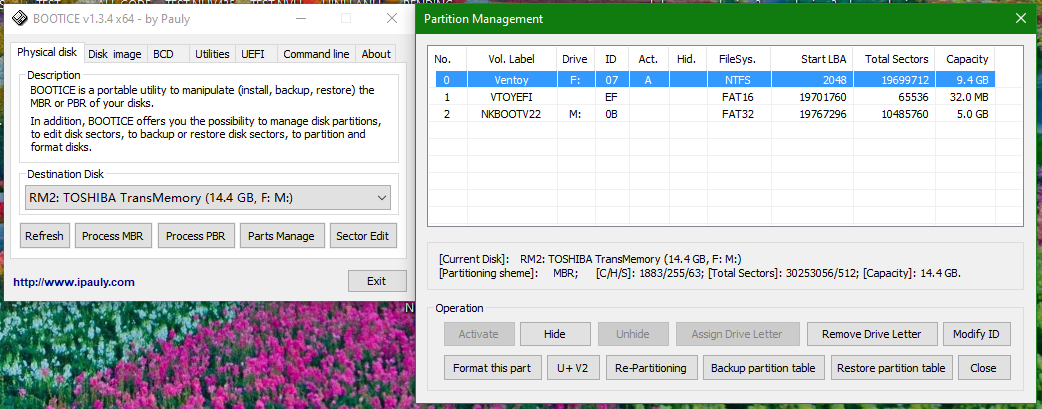
Task: Click the Refresh button
Action: [x=44, y=236]
